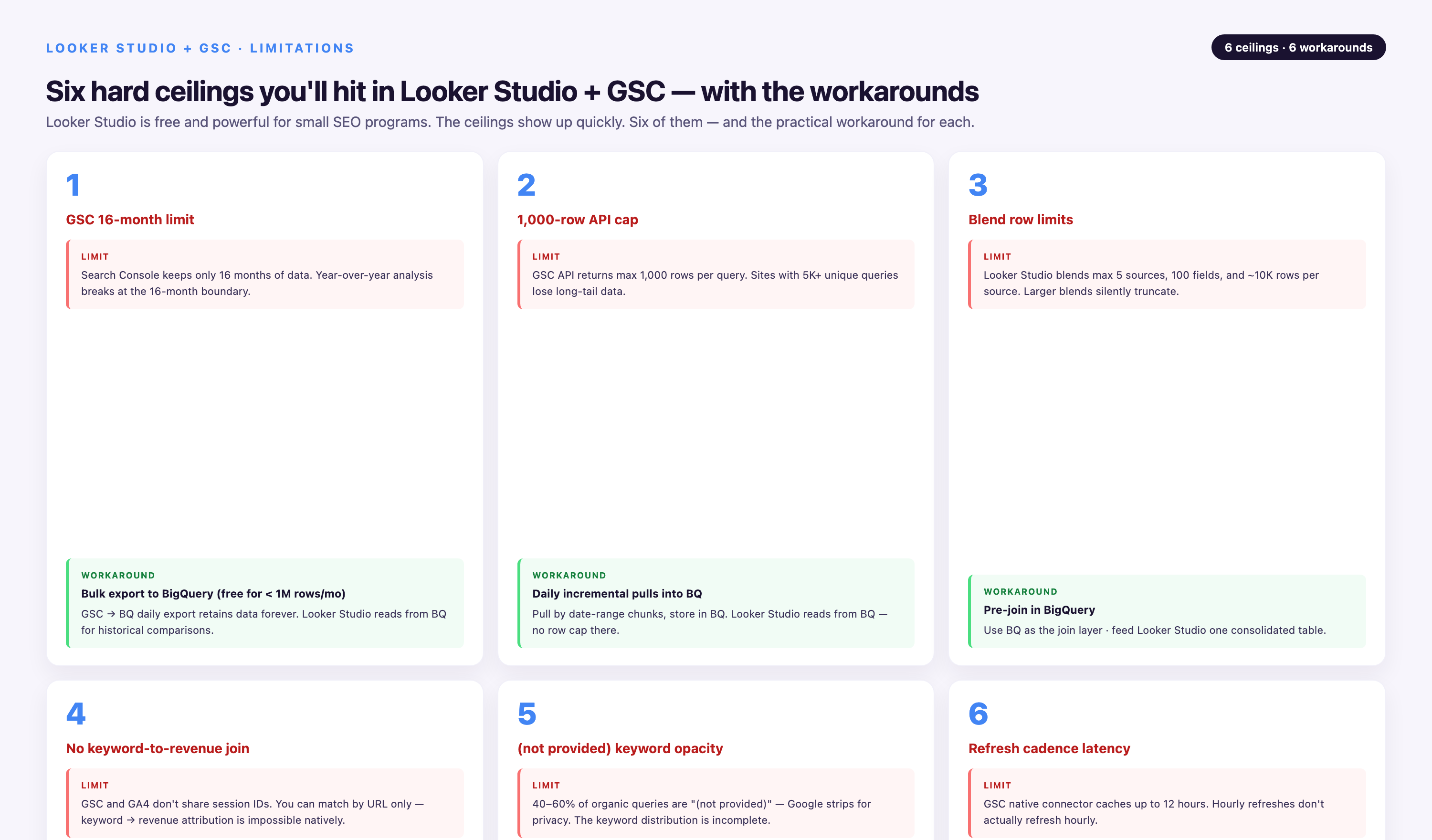Click LIMIT label in GSC 16-month card
1432x840 pixels.
(x=95, y=256)
